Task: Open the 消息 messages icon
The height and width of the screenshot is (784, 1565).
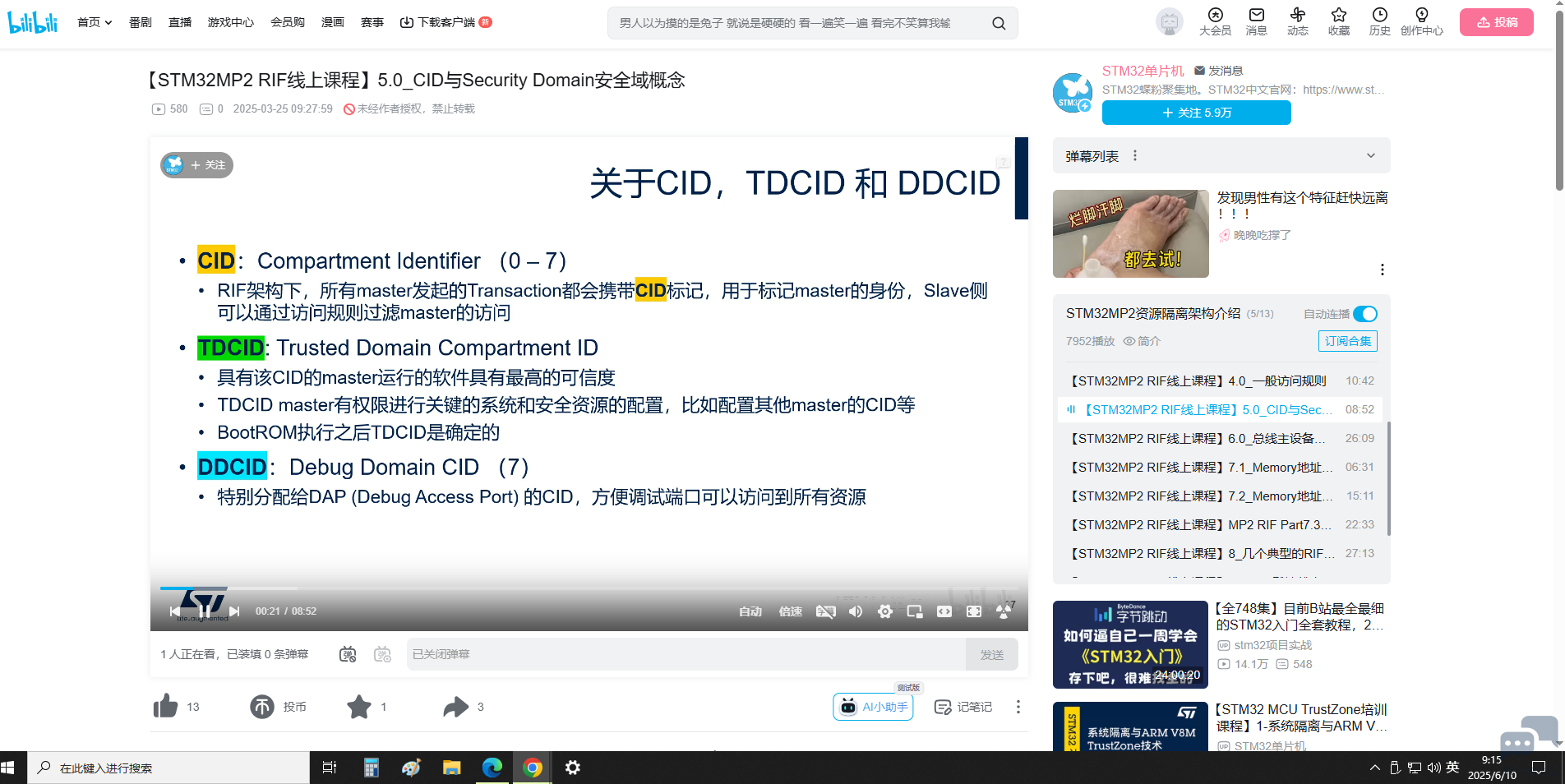Action: click(1256, 22)
